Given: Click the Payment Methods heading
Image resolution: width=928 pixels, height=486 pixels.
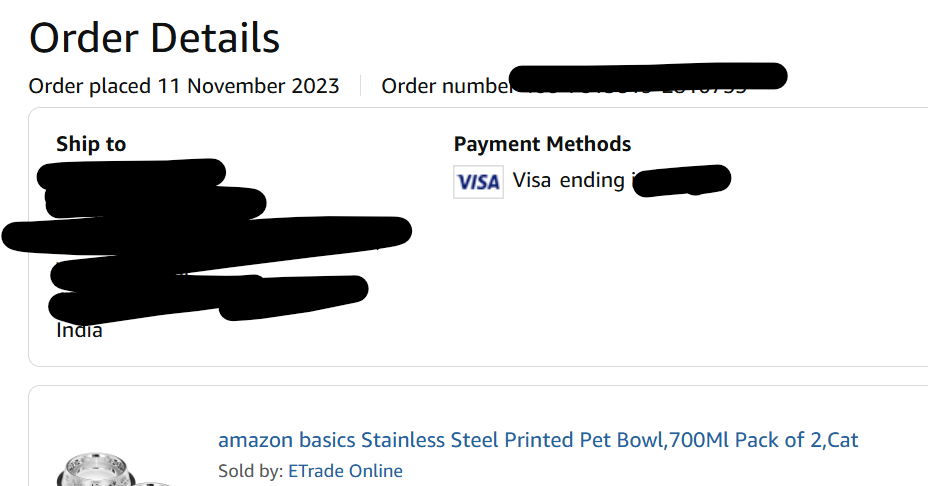Looking at the screenshot, I should [542, 144].
